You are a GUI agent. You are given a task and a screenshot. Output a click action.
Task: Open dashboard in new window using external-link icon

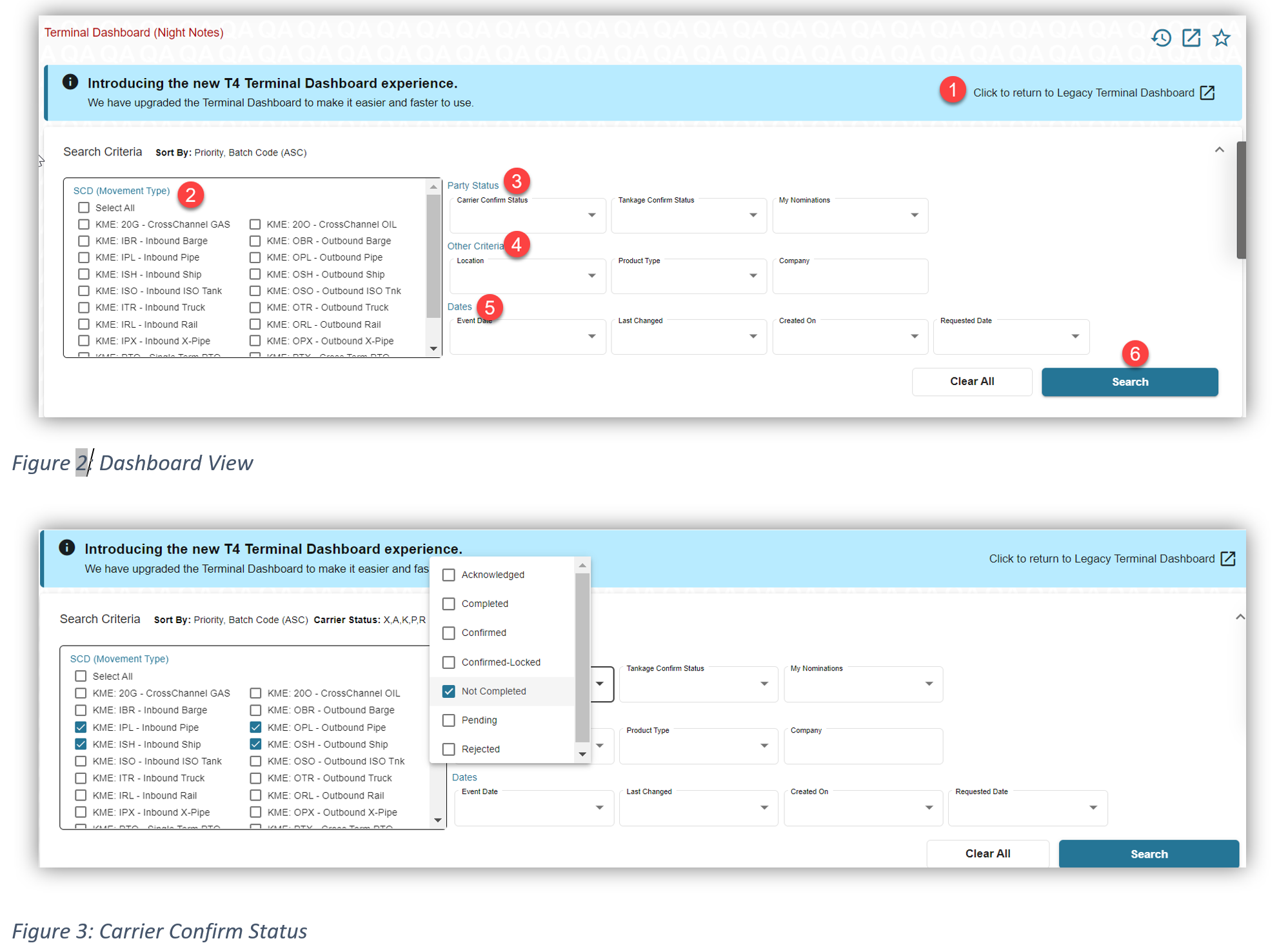[1191, 38]
